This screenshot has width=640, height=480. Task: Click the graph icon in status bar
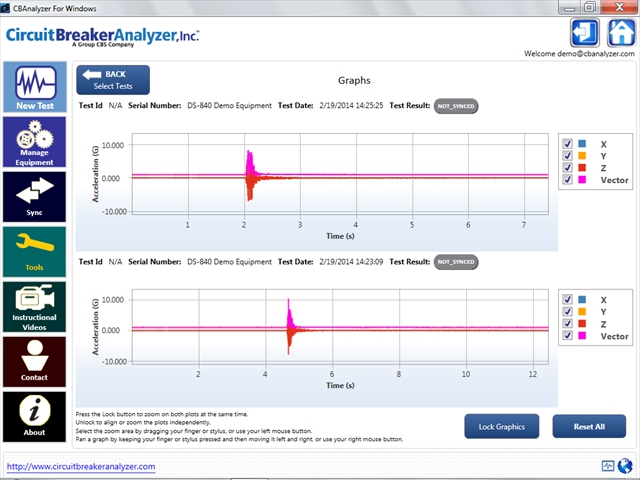coord(608,466)
